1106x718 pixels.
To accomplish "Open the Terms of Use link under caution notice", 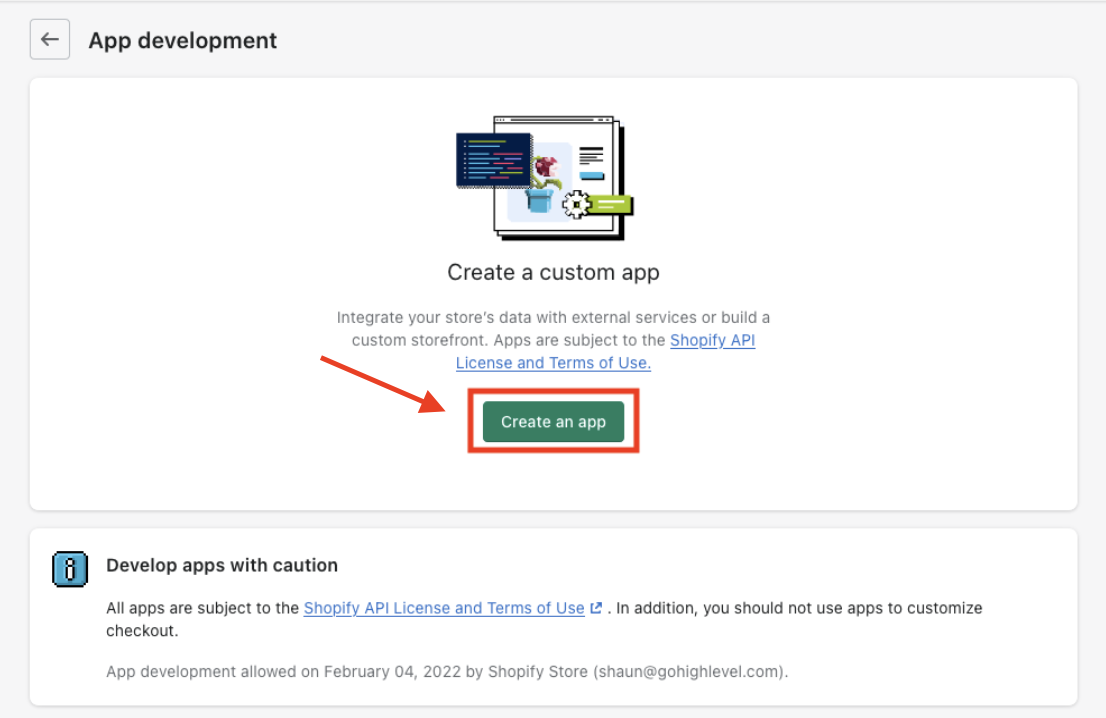I will coord(444,608).
